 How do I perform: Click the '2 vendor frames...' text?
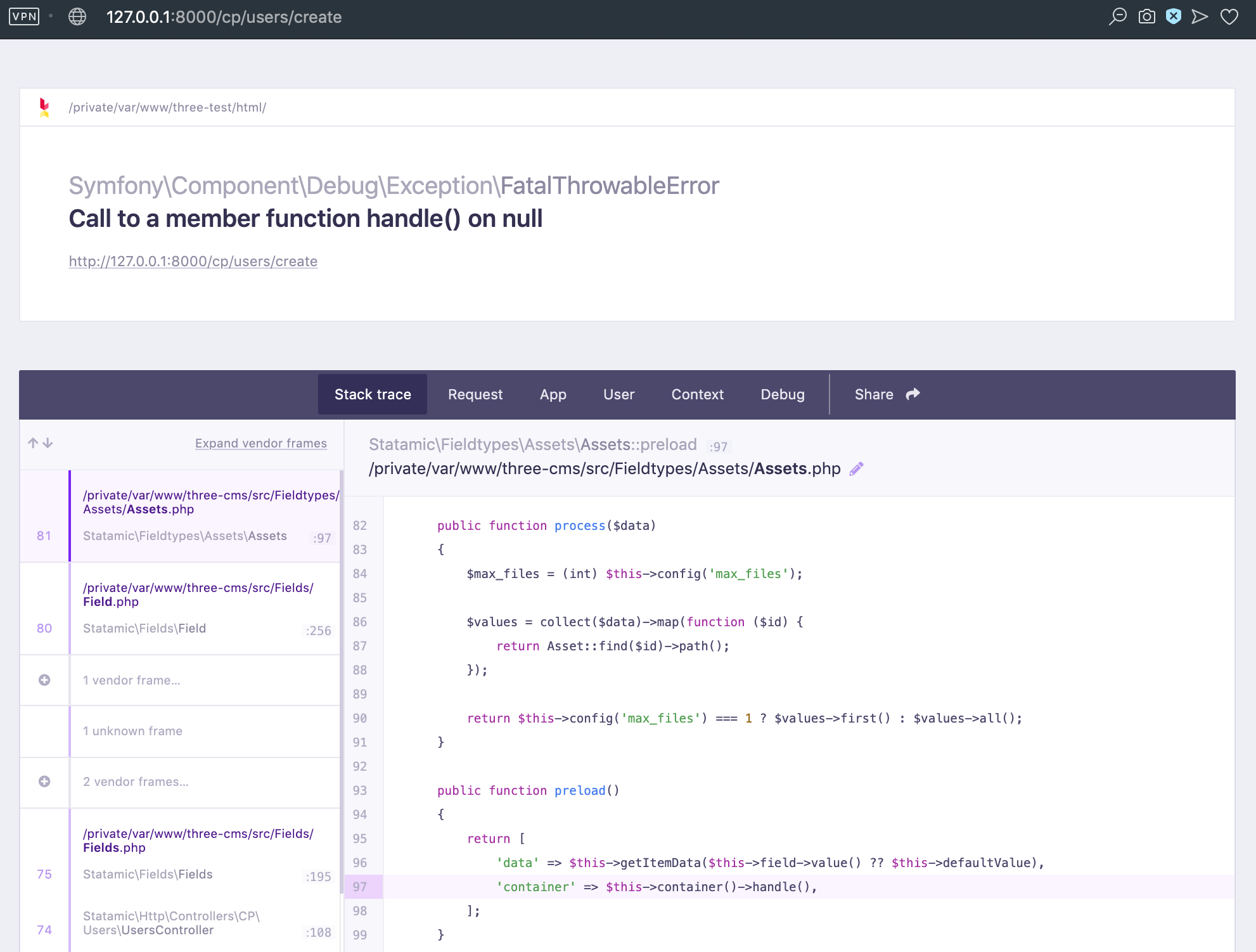pyautogui.click(x=136, y=782)
